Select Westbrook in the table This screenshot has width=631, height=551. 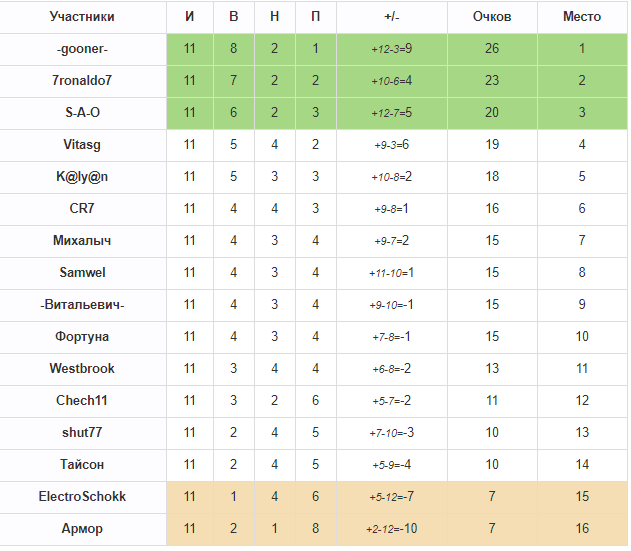(82, 368)
